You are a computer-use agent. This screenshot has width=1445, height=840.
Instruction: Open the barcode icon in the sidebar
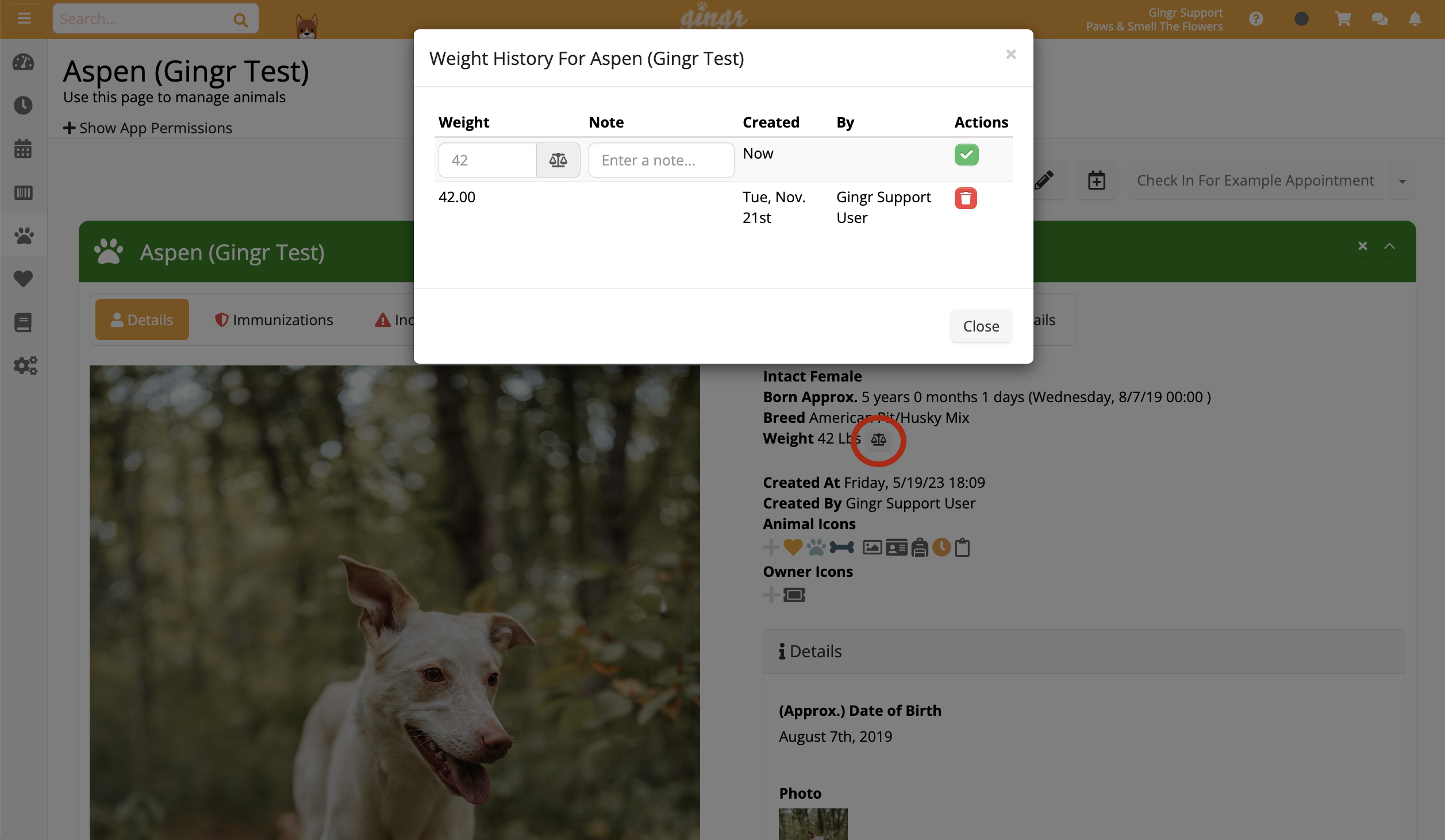point(24,192)
